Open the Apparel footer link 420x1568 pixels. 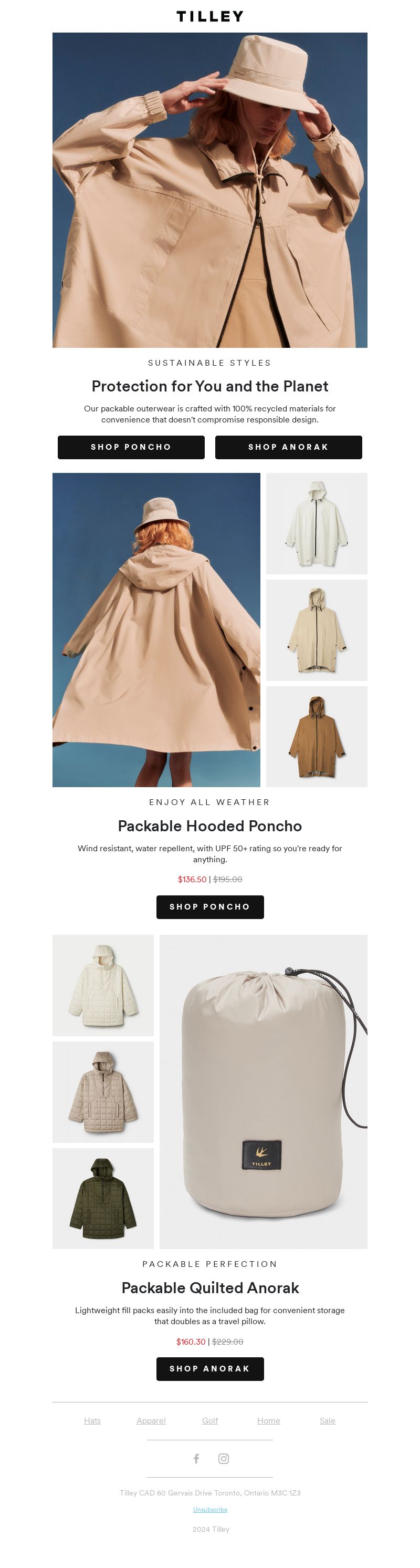(151, 1421)
